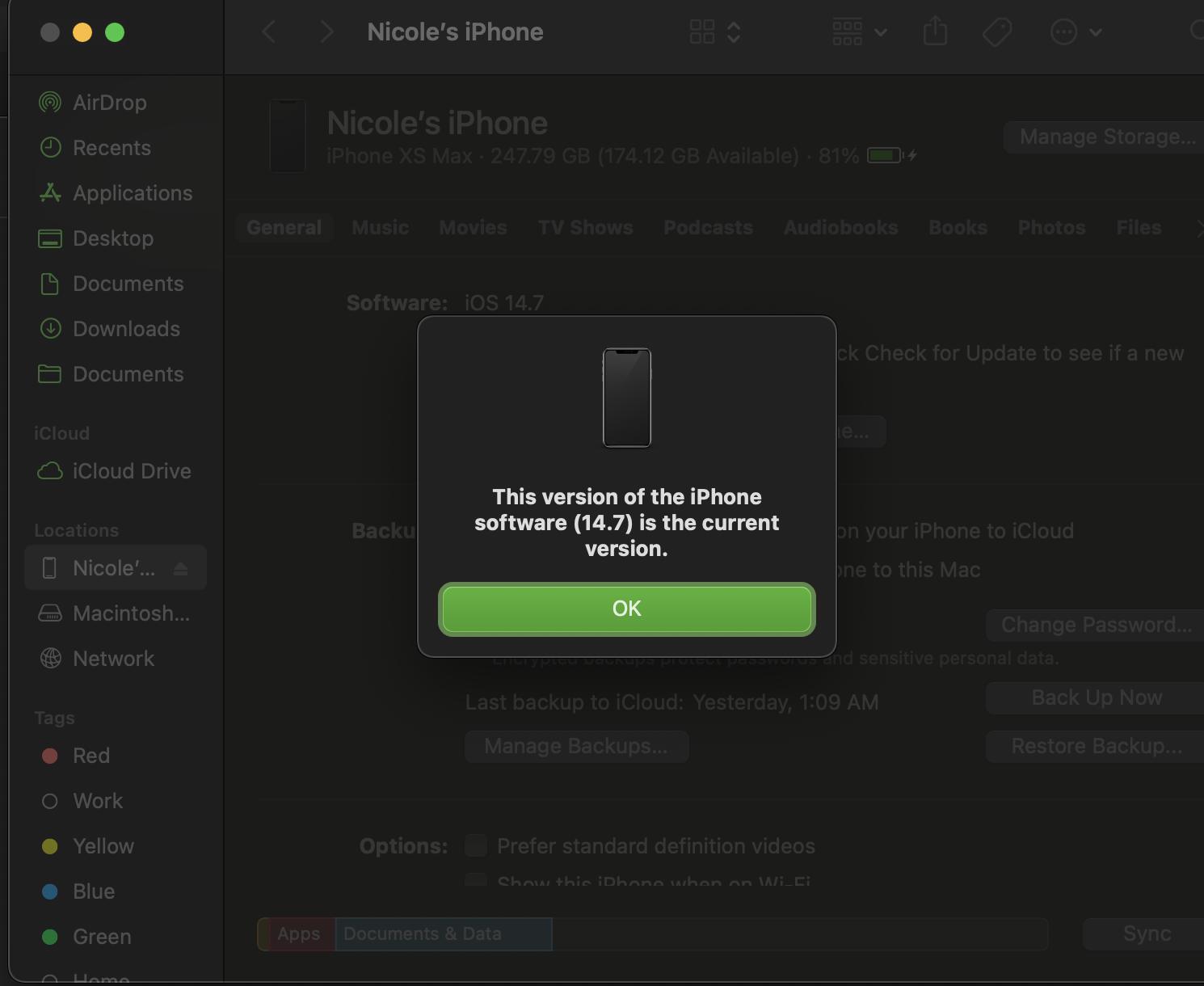Open the Macintosh disk location

coord(115,613)
